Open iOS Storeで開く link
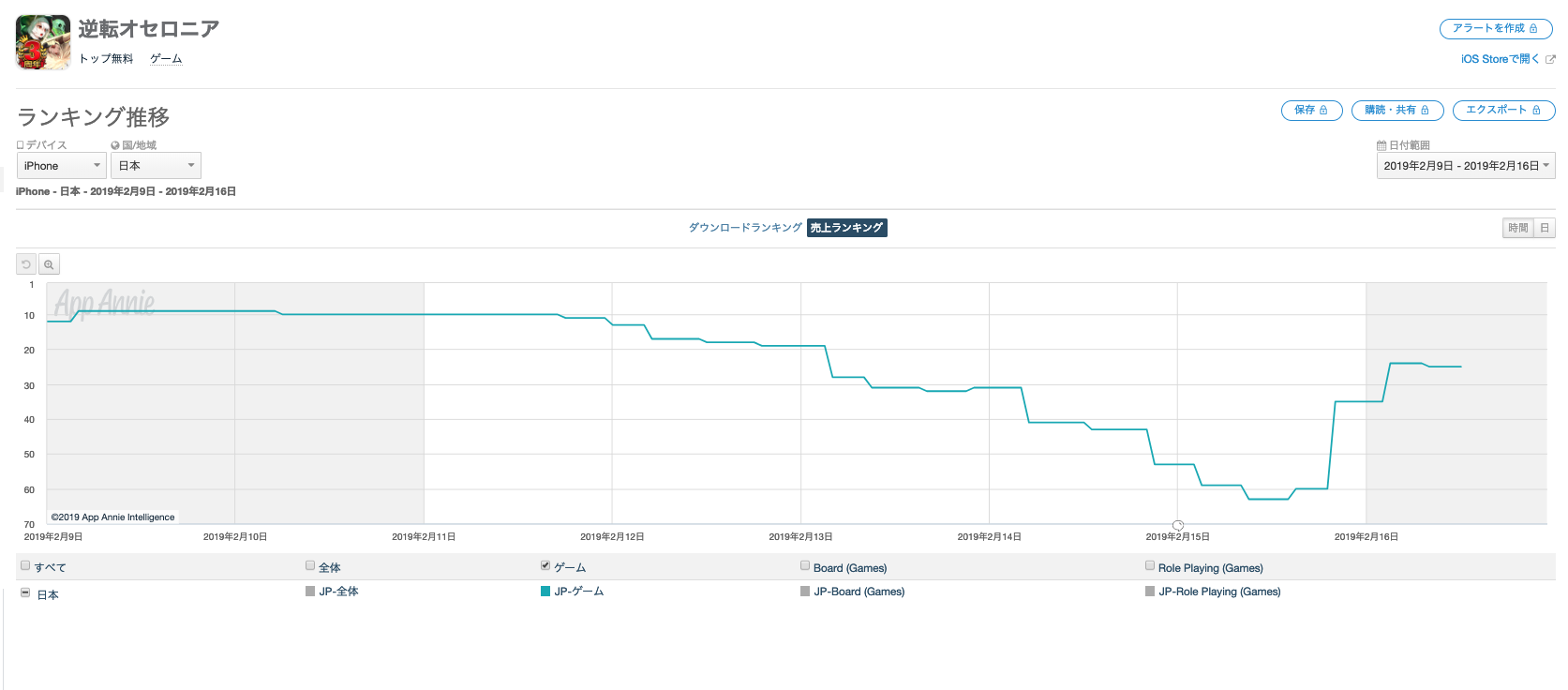Image resolution: width=1568 pixels, height=690 pixels. pos(1500,59)
